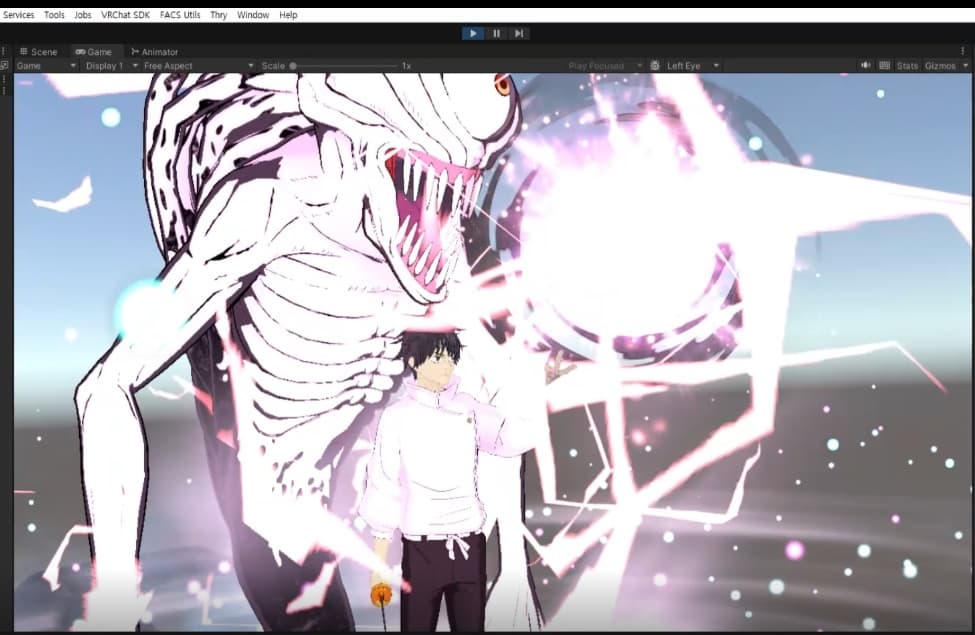Open the Jobs menu

83,15
